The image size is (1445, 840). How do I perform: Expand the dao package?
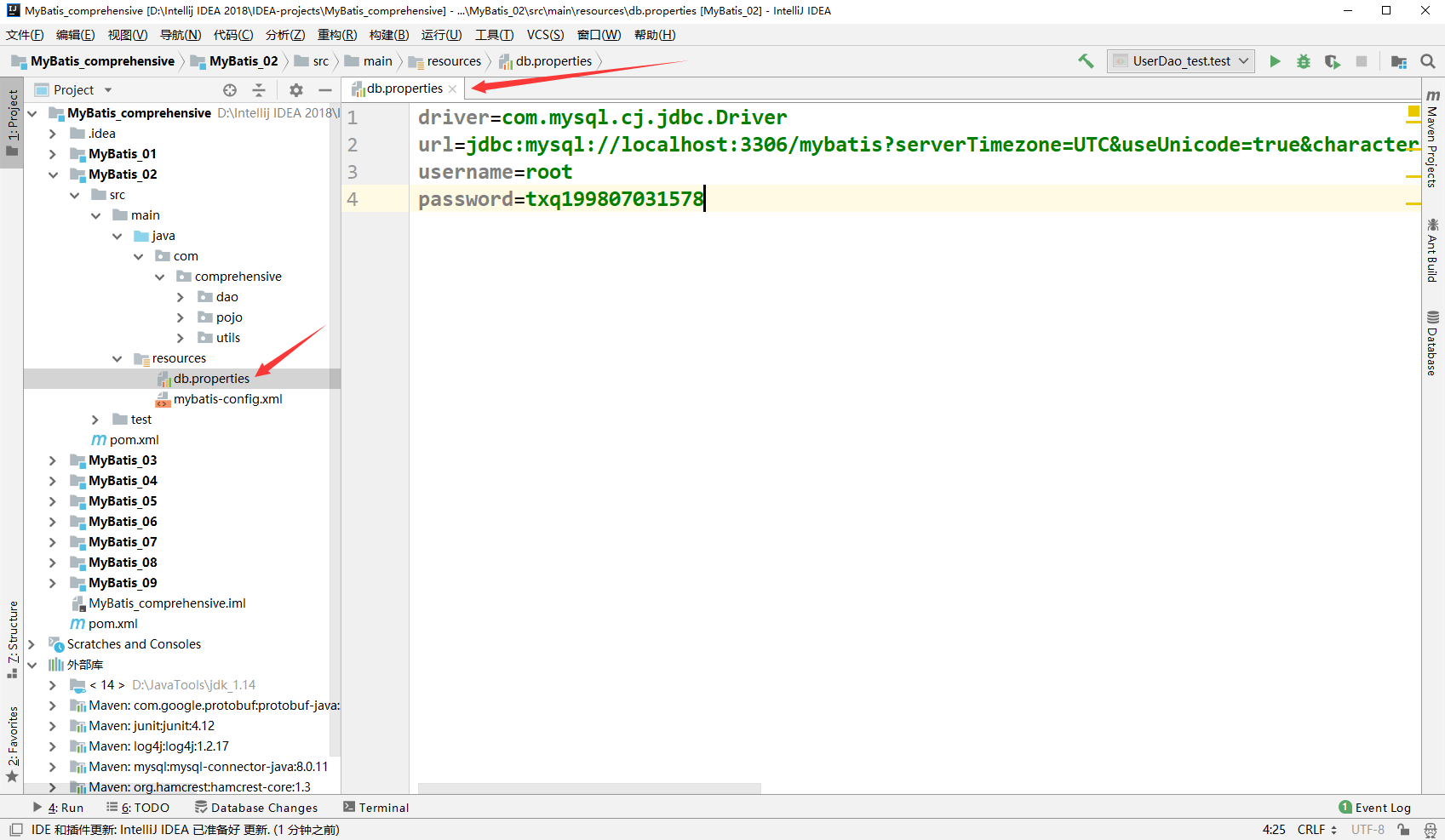(181, 297)
